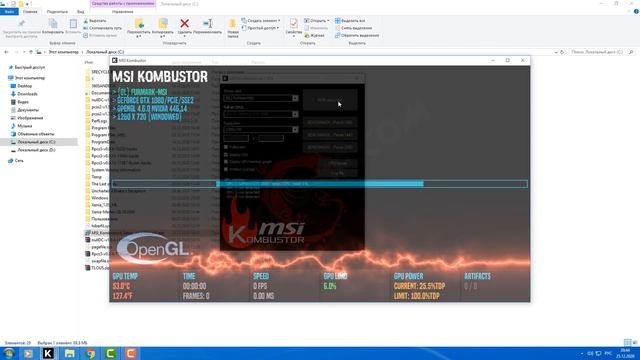
Task: Select Сеть (Network) in navigation pane
Action: tap(19, 160)
